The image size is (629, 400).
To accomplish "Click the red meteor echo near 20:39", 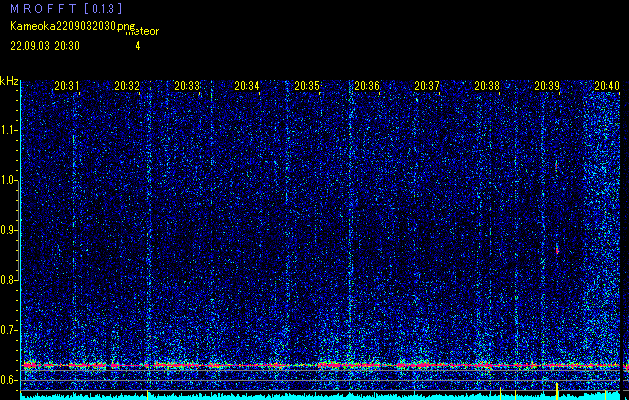I will 557,250.
